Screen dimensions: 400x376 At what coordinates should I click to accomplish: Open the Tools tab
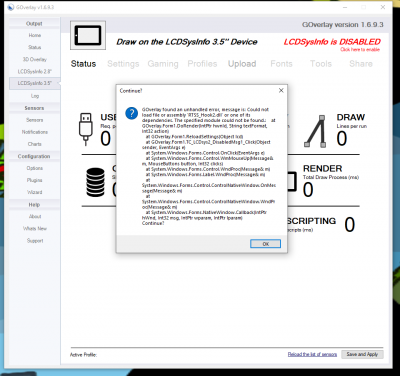pos(321,64)
